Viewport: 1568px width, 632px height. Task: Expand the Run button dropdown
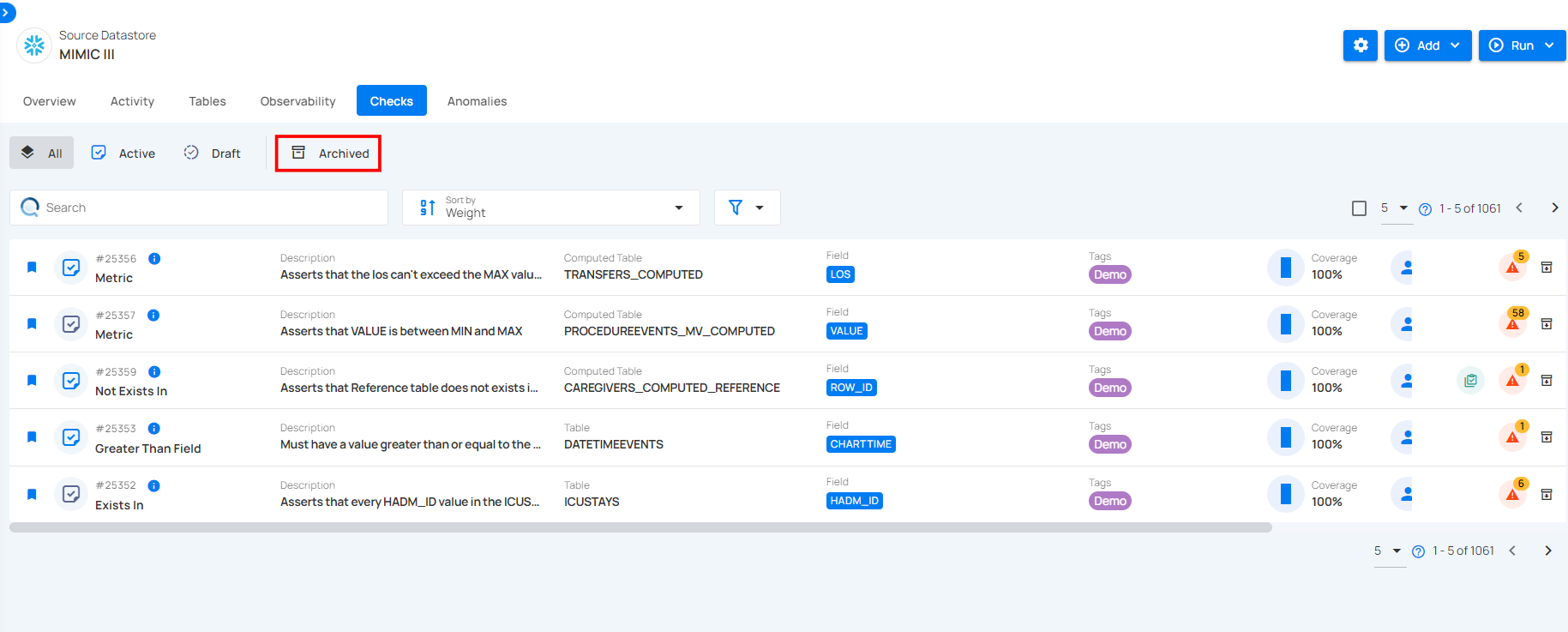(1549, 45)
